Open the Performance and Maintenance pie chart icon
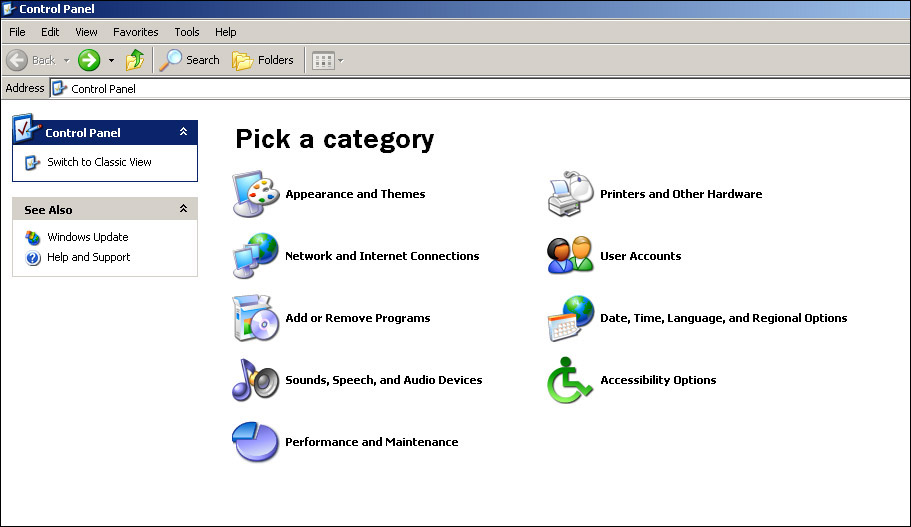This screenshot has height=527, width=911. (256, 442)
